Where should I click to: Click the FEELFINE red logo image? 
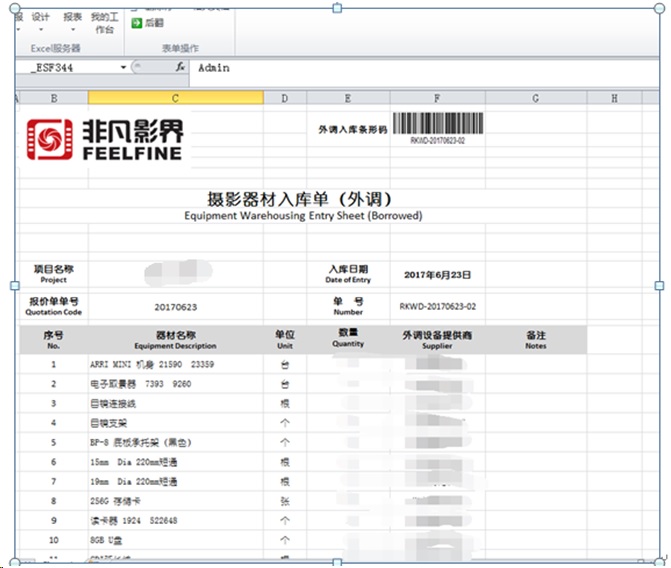tap(104, 139)
